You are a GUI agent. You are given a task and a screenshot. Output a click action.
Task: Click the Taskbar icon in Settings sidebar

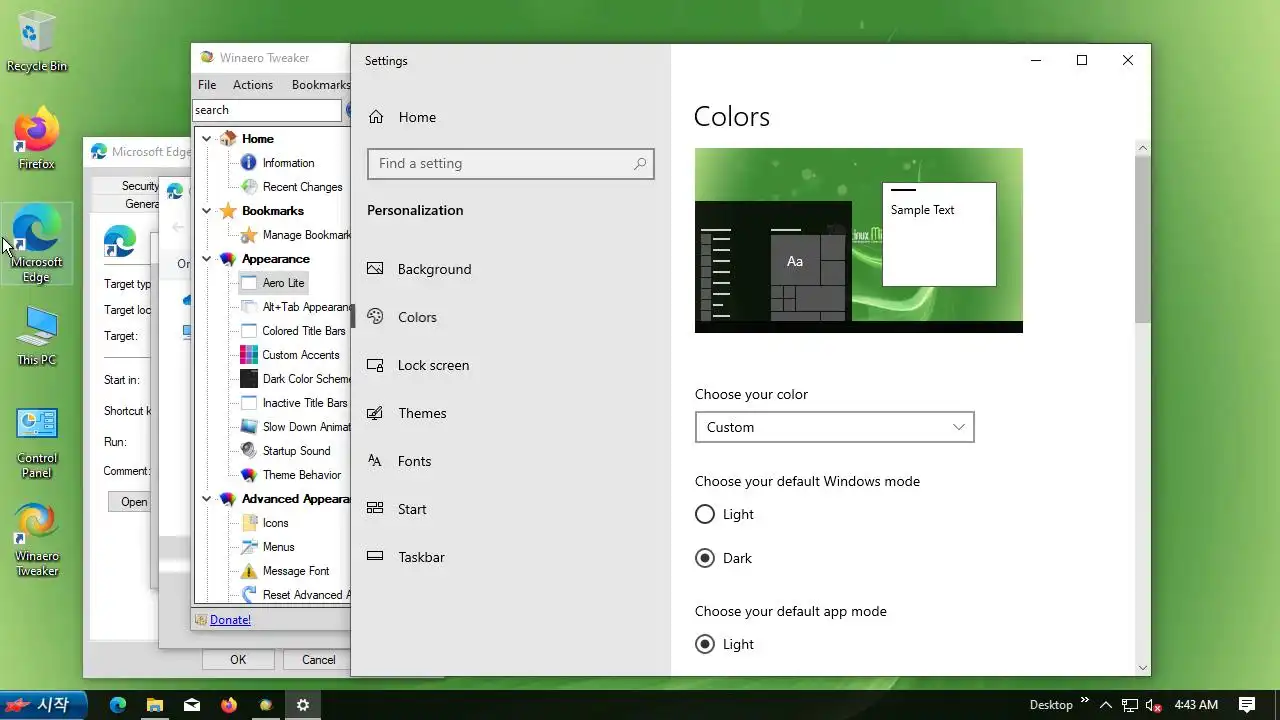(x=375, y=557)
